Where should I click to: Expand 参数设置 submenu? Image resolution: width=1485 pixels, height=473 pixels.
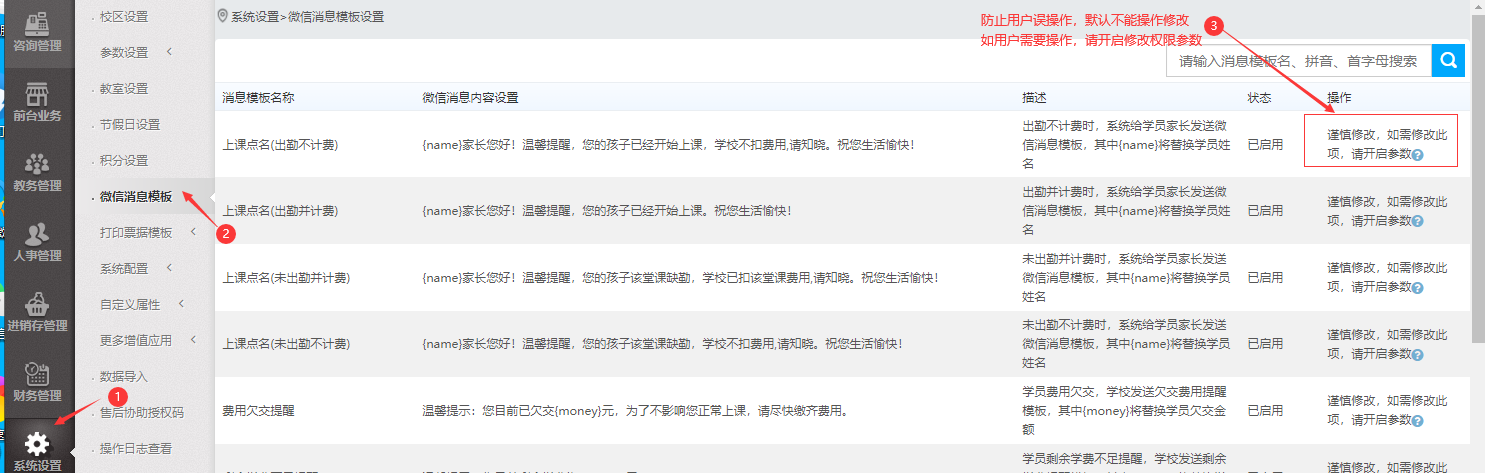click(x=169, y=52)
